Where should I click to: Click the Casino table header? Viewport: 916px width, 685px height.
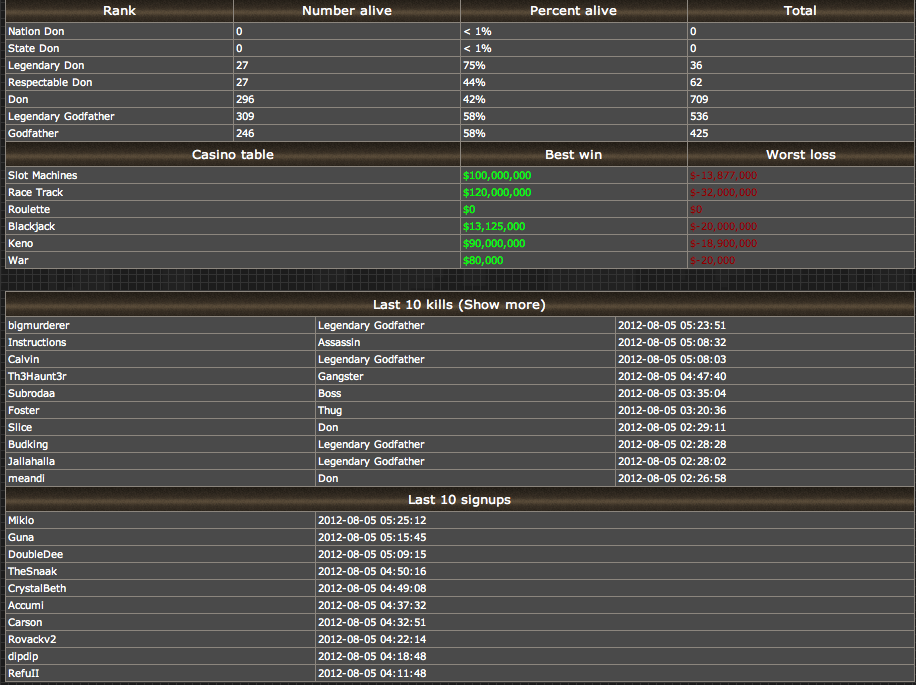(x=233, y=154)
